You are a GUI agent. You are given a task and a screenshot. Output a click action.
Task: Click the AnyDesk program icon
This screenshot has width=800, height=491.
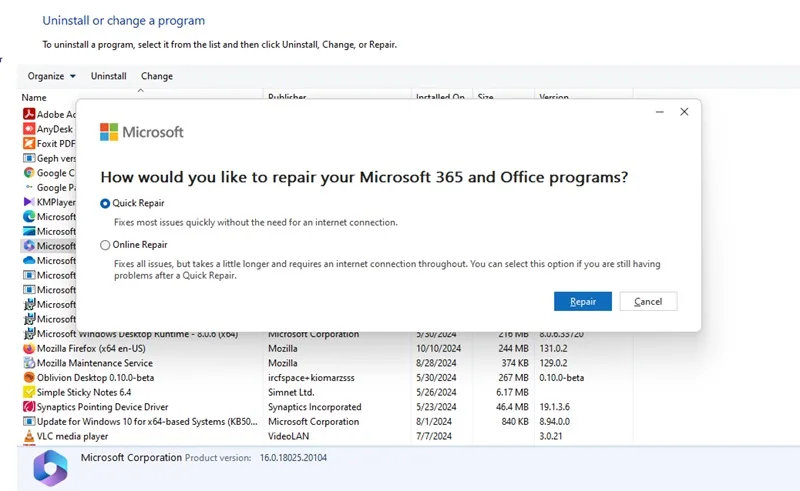coord(29,129)
